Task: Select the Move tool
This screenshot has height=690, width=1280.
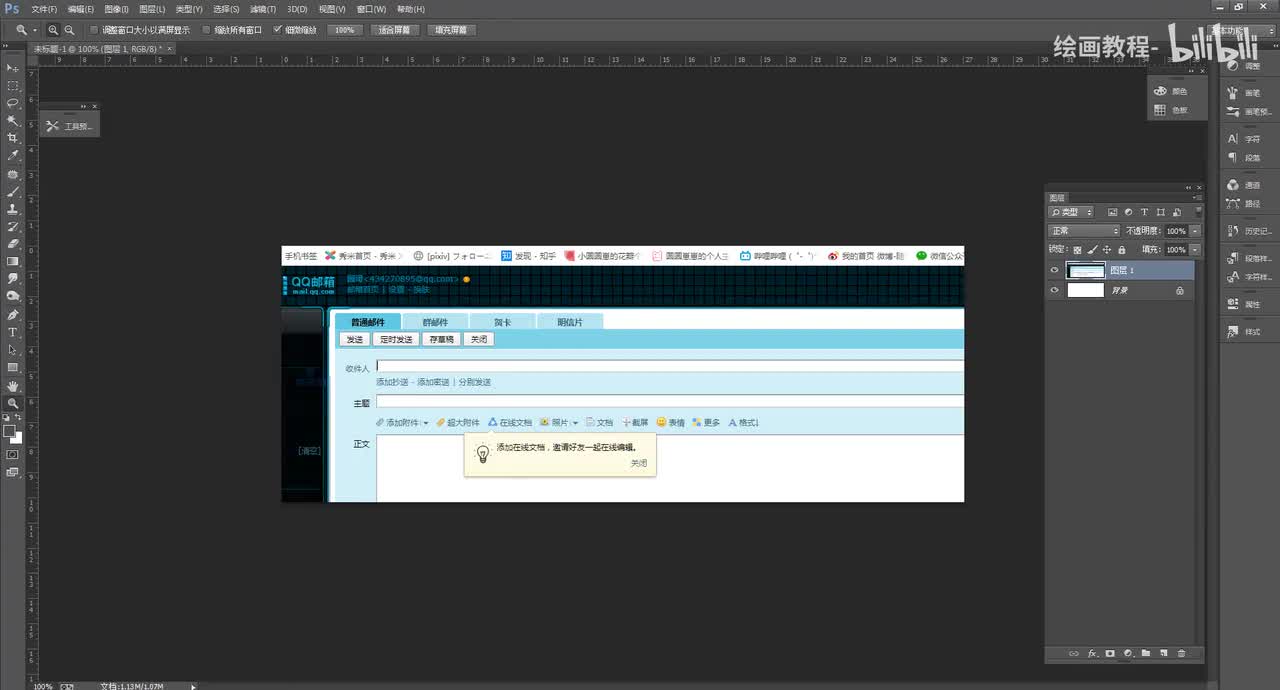Action: 13,68
